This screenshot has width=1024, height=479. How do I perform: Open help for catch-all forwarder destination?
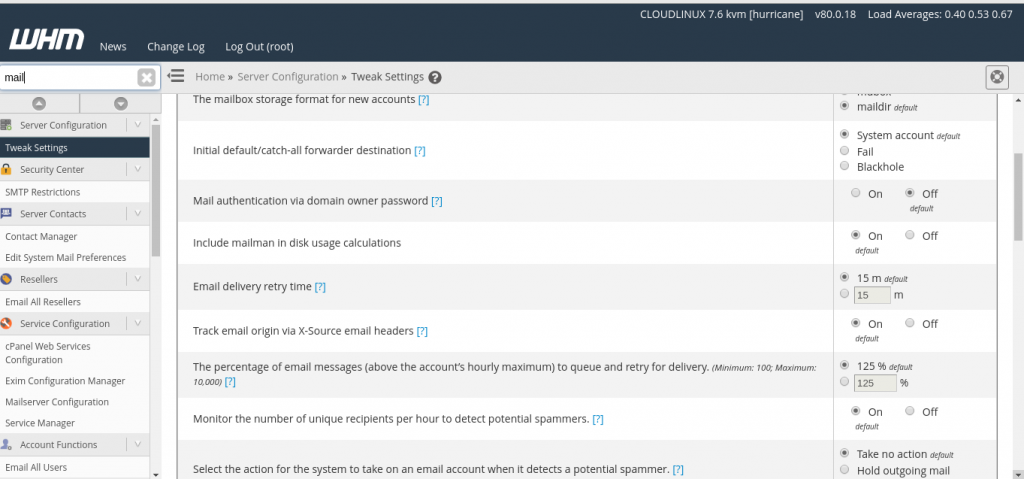(420, 151)
